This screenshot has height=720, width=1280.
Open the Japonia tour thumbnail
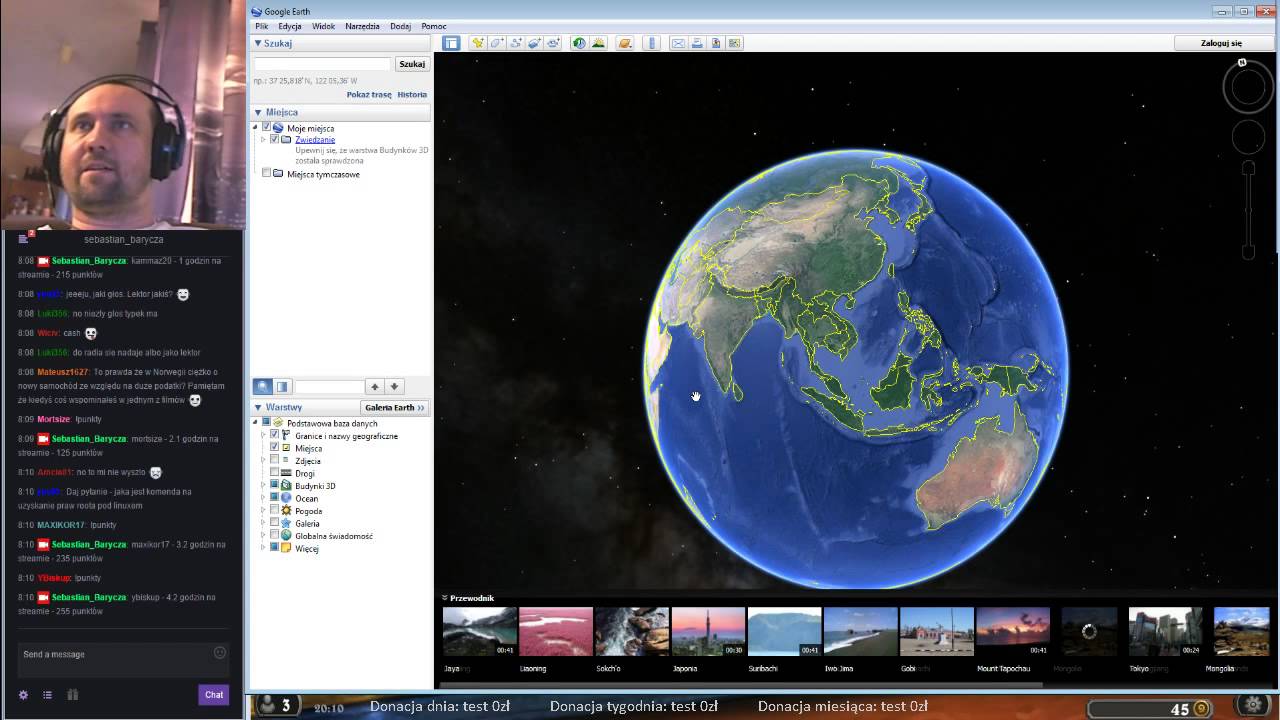[x=708, y=632]
